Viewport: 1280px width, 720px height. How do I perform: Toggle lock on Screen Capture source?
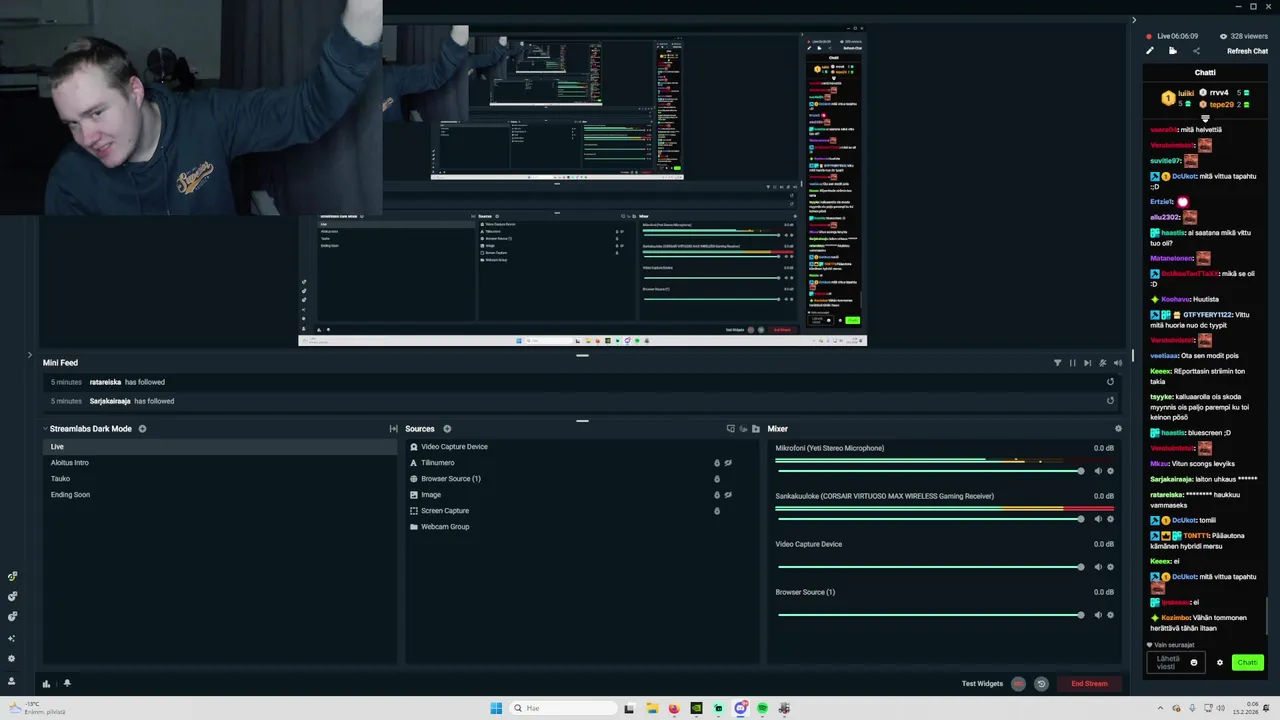[716, 511]
